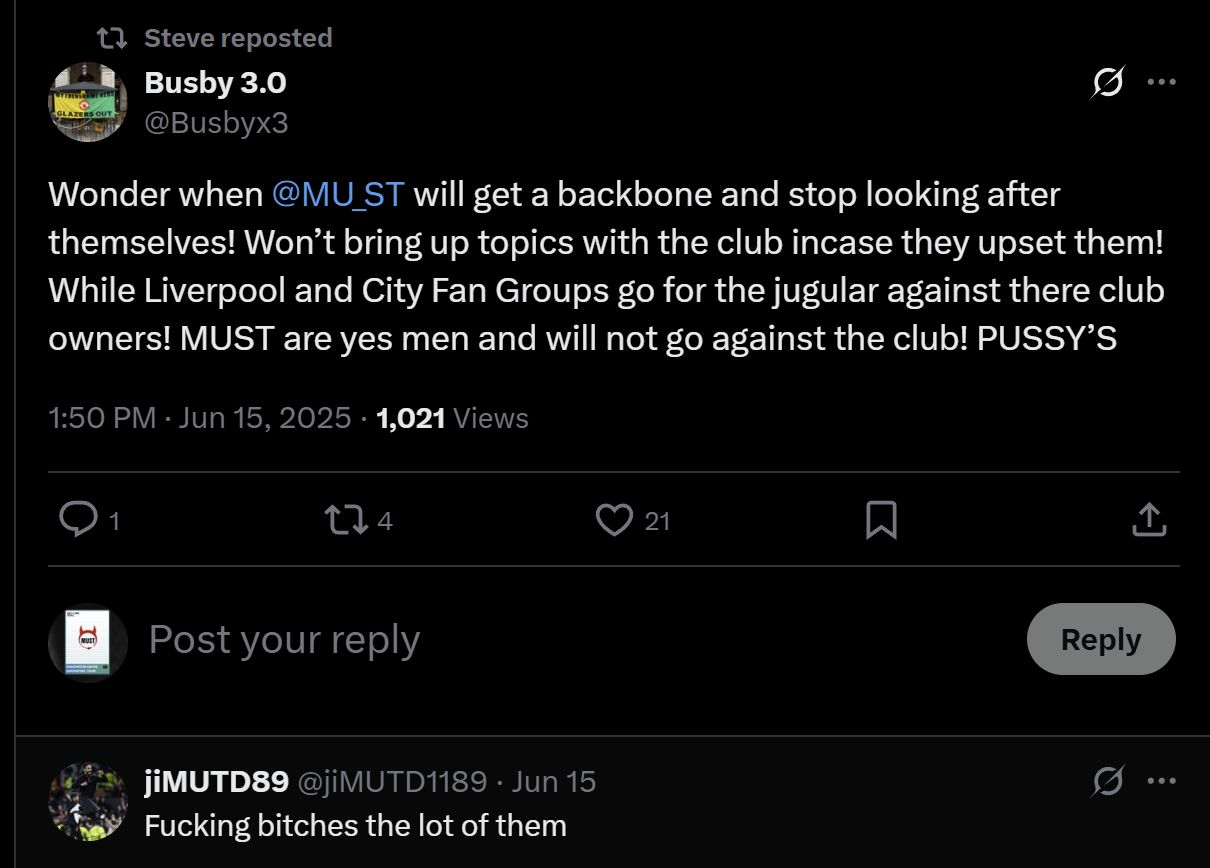Bookmark this post
The image size is (1210, 868).
(x=881, y=520)
